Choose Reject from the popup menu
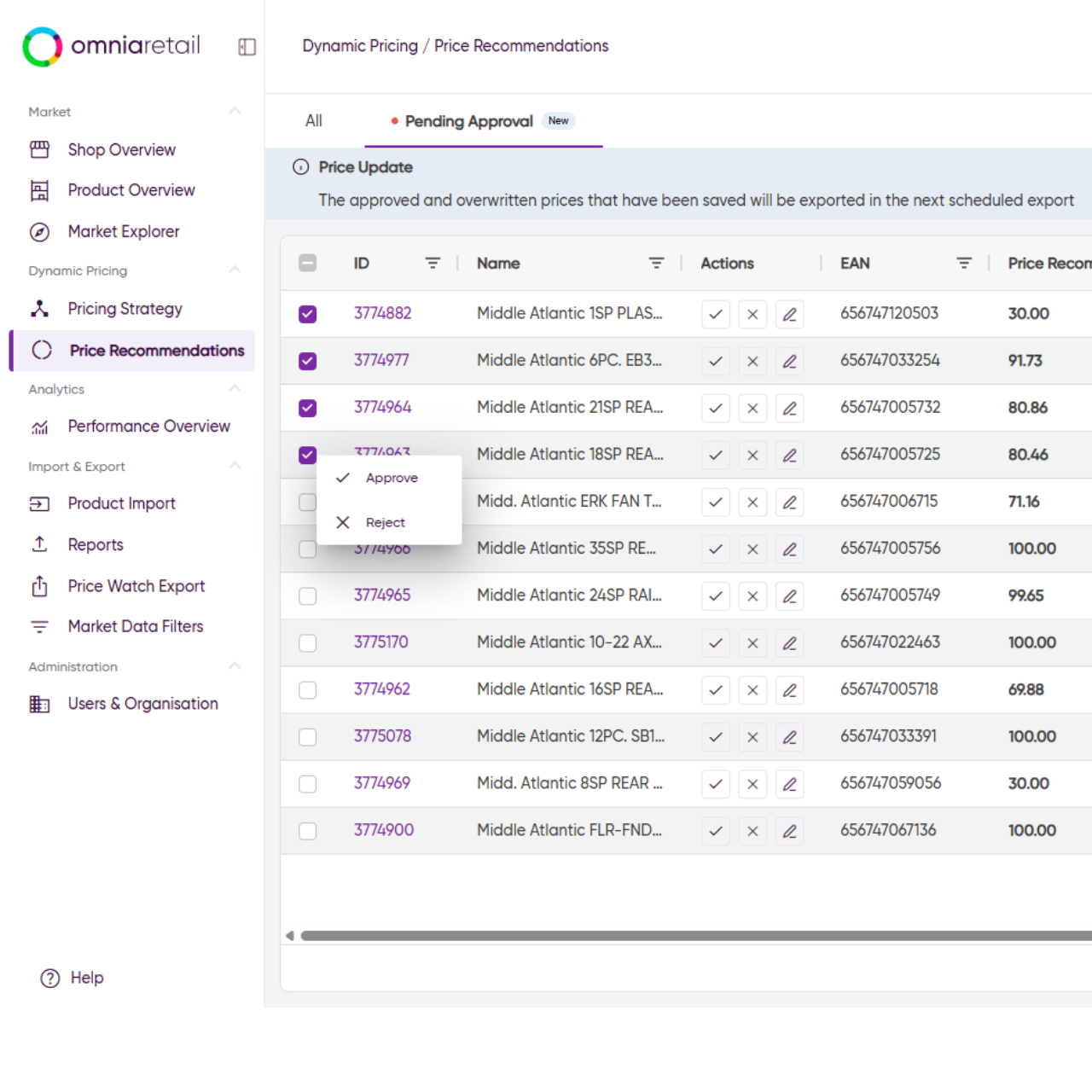This screenshot has height=1092, width=1092. [x=389, y=522]
